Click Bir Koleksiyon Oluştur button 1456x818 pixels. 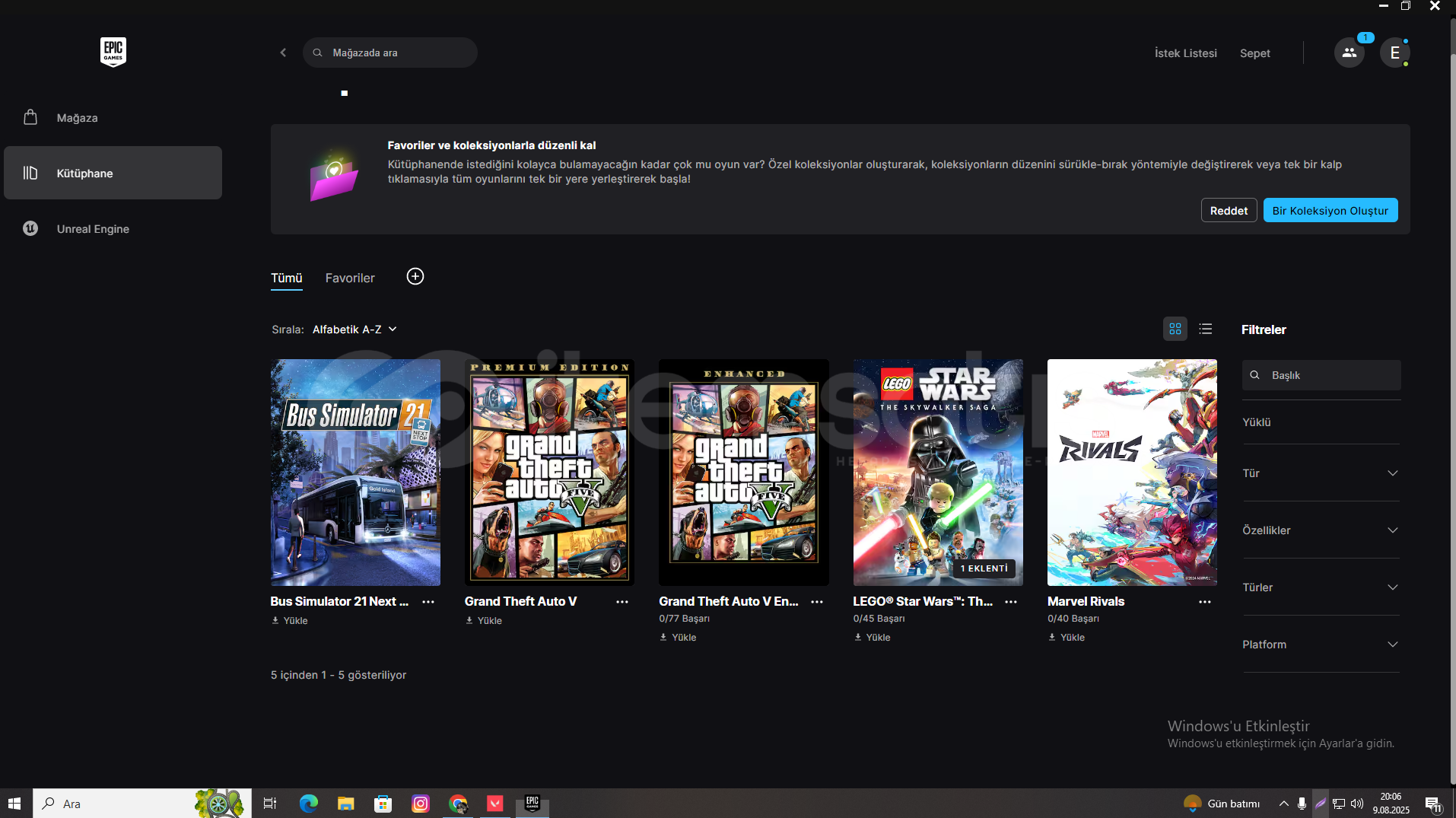pyautogui.click(x=1330, y=211)
